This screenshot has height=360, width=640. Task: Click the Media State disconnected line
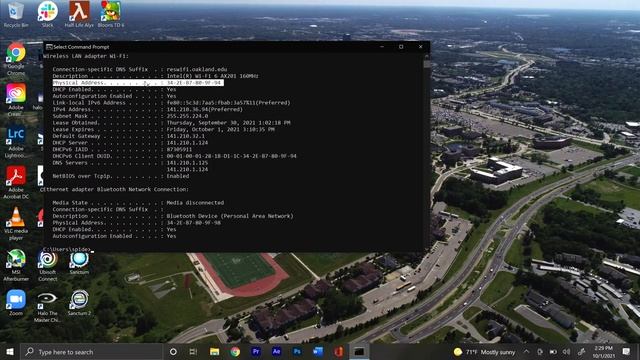[138, 202]
